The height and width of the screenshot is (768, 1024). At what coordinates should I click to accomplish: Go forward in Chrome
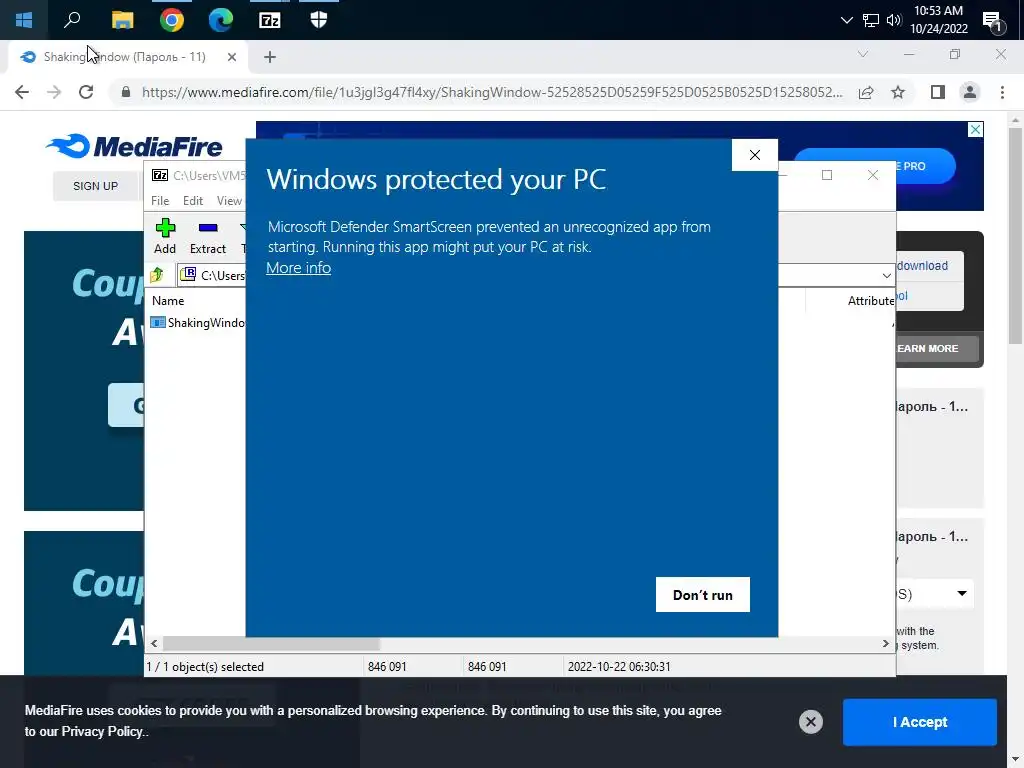pos(54,92)
